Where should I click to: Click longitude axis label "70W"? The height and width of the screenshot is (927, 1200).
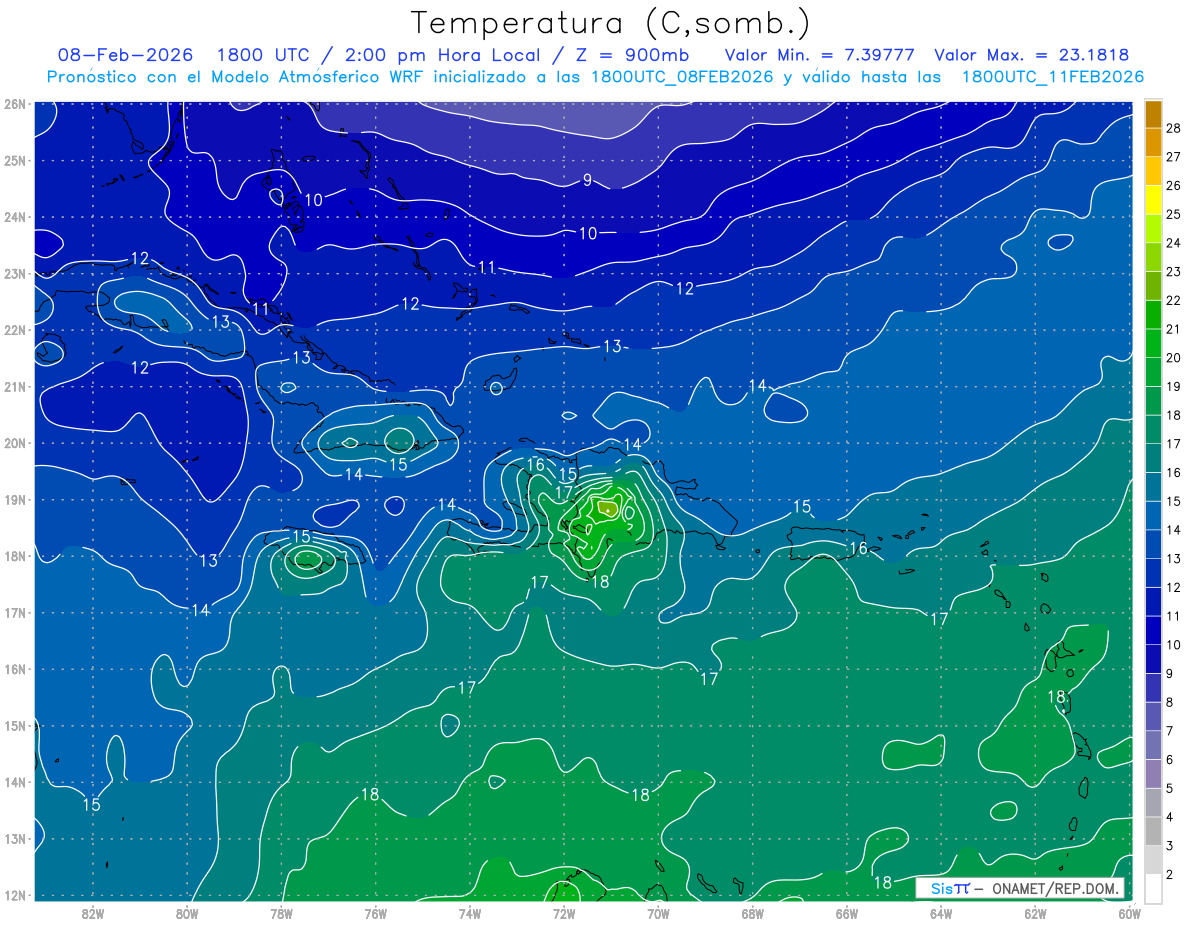pyautogui.click(x=658, y=913)
